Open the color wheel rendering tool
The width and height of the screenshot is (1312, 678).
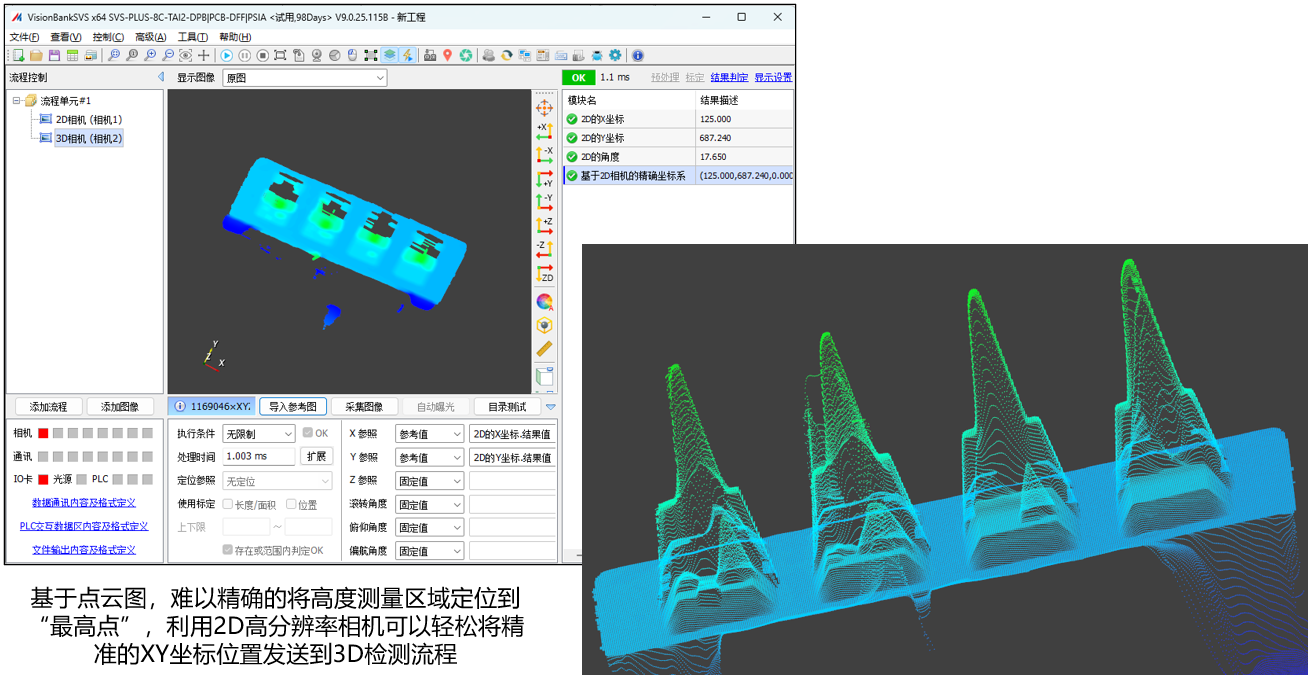point(544,301)
